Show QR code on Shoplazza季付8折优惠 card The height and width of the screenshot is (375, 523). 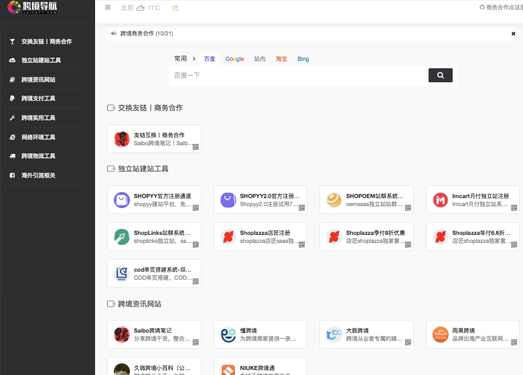click(408, 244)
